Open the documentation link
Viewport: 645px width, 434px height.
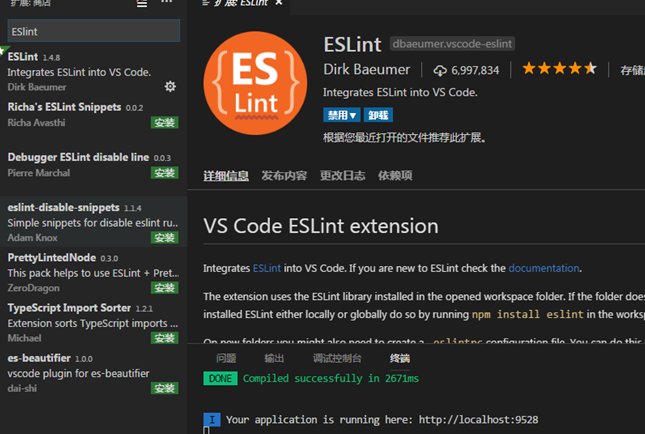click(x=544, y=268)
